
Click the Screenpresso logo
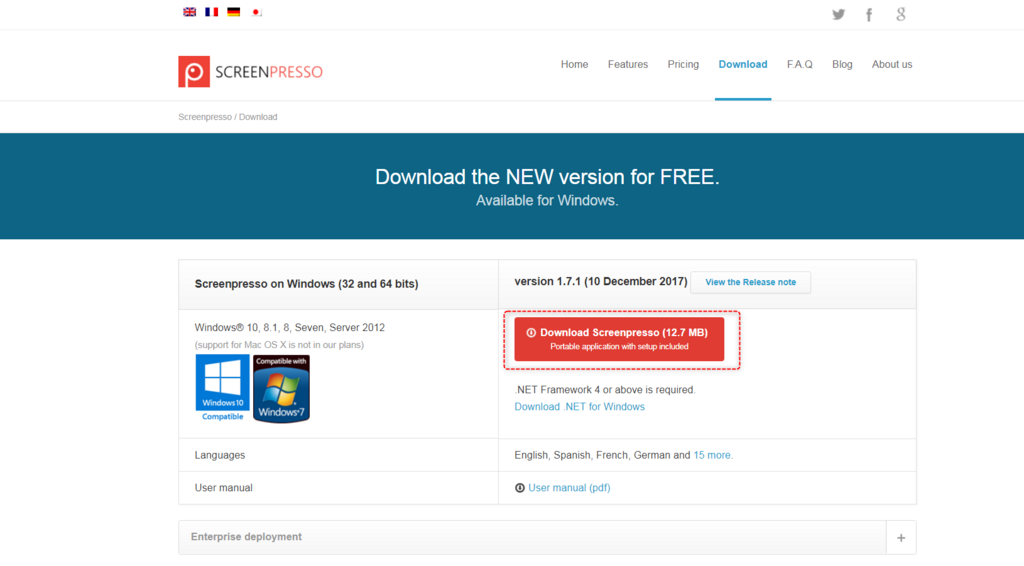pyautogui.click(x=251, y=71)
